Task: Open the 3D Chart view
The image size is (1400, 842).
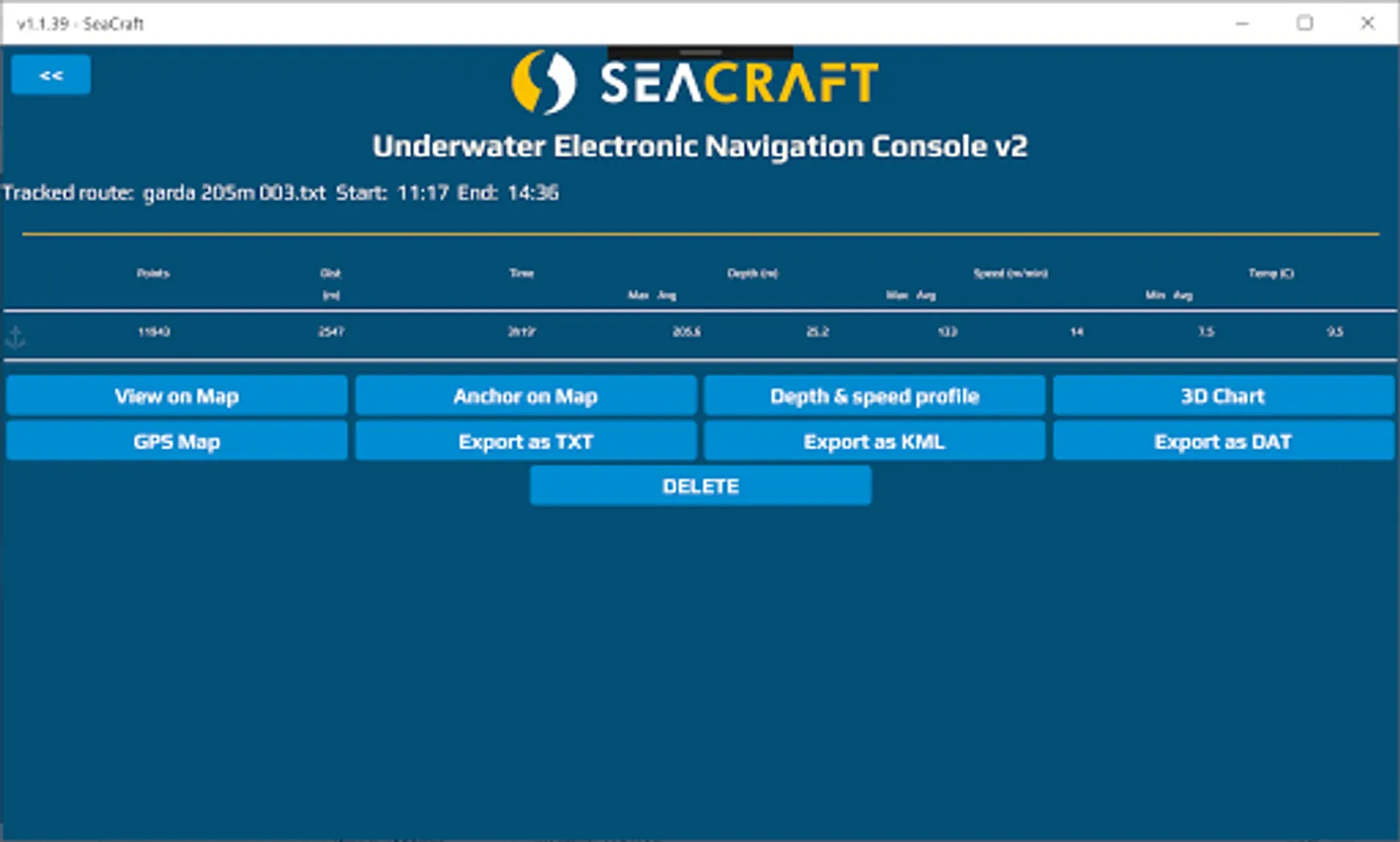Action: click(1222, 395)
